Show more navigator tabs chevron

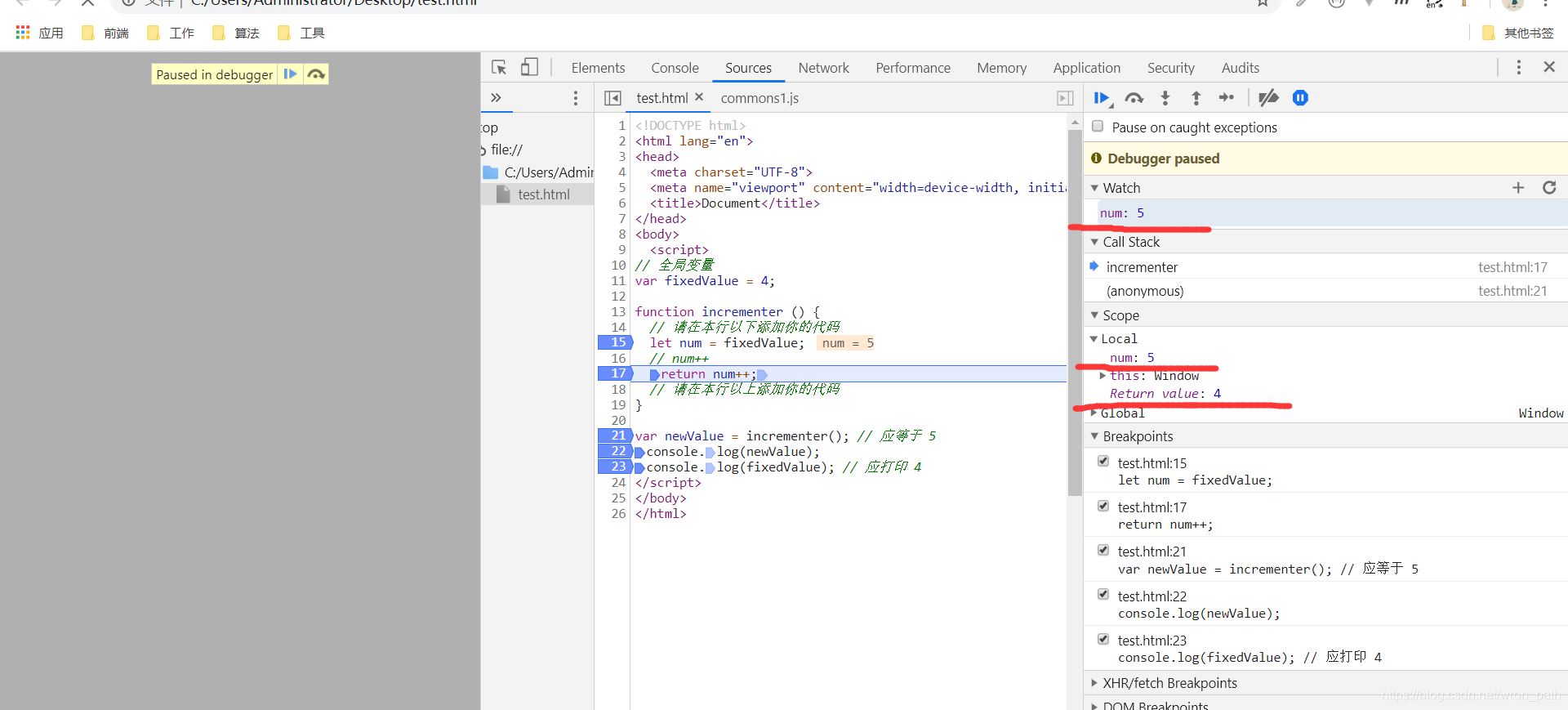(496, 98)
